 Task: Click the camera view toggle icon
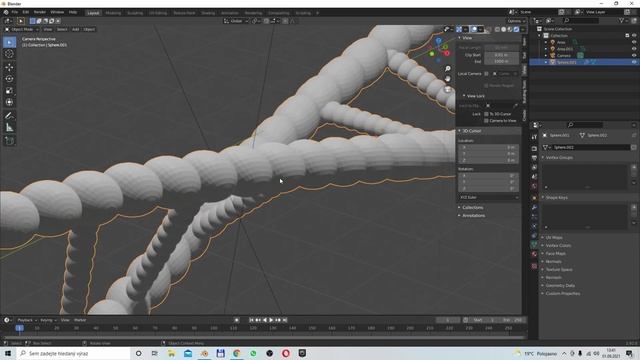pyautogui.click(x=448, y=89)
